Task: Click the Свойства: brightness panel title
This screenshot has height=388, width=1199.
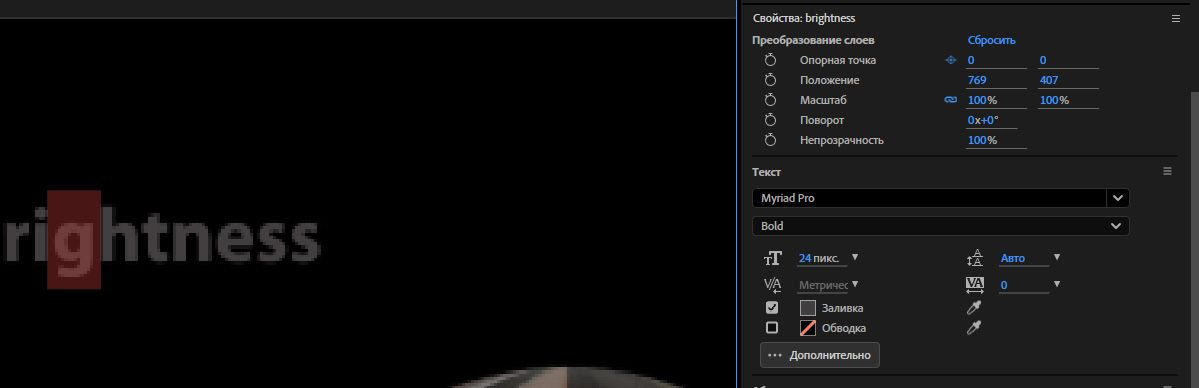Action: 804,18
